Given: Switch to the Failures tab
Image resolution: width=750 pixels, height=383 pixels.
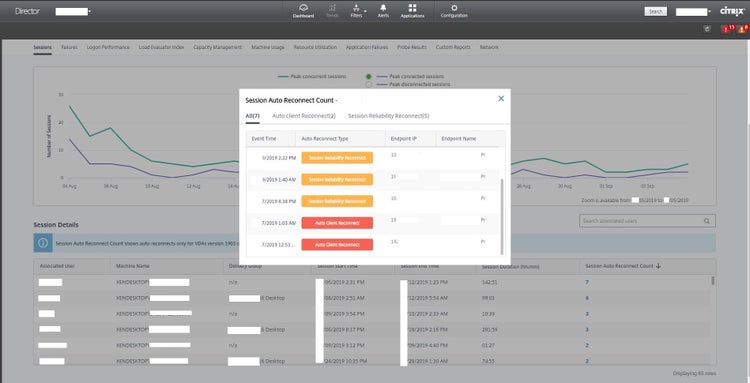Looking at the screenshot, I should (69, 47).
